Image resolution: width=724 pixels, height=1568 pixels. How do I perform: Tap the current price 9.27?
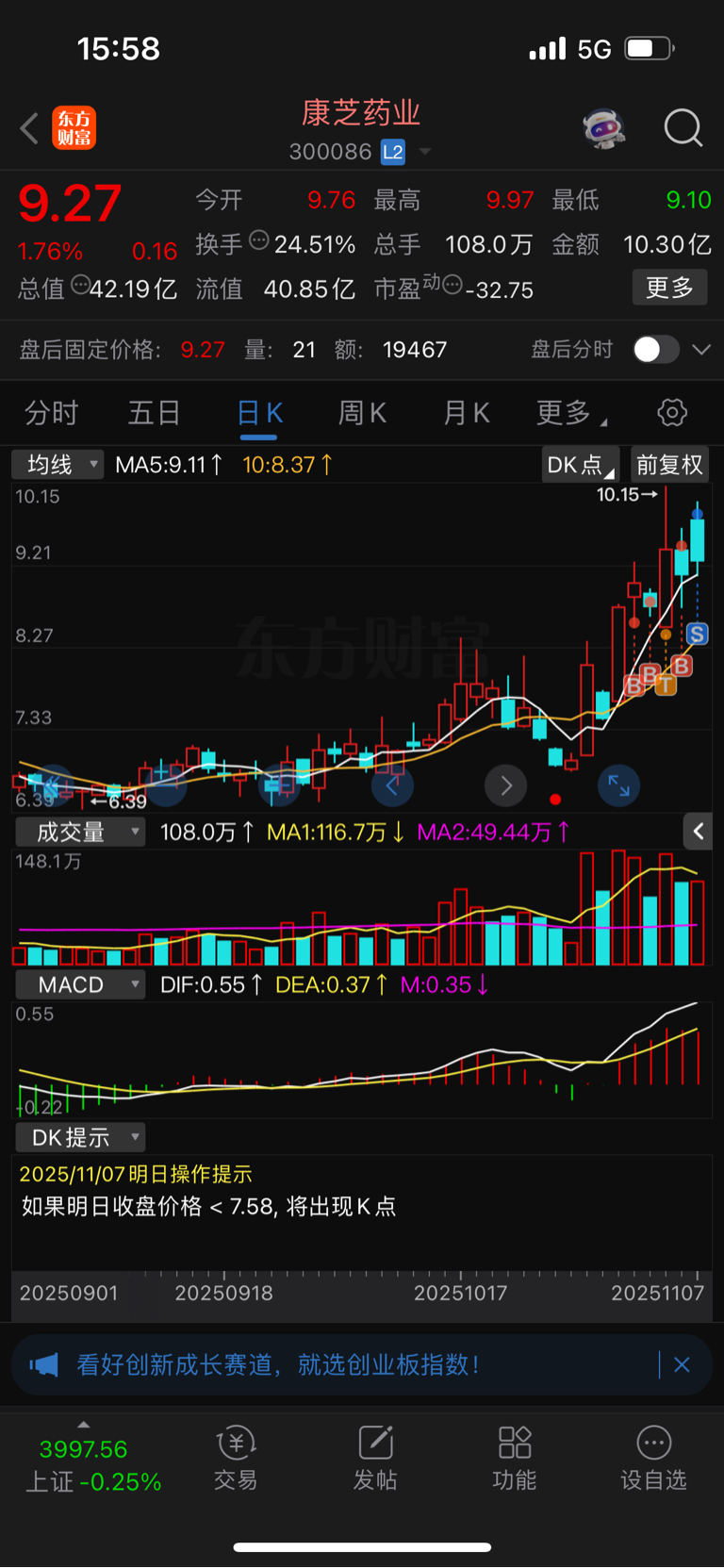tap(70, 203)
